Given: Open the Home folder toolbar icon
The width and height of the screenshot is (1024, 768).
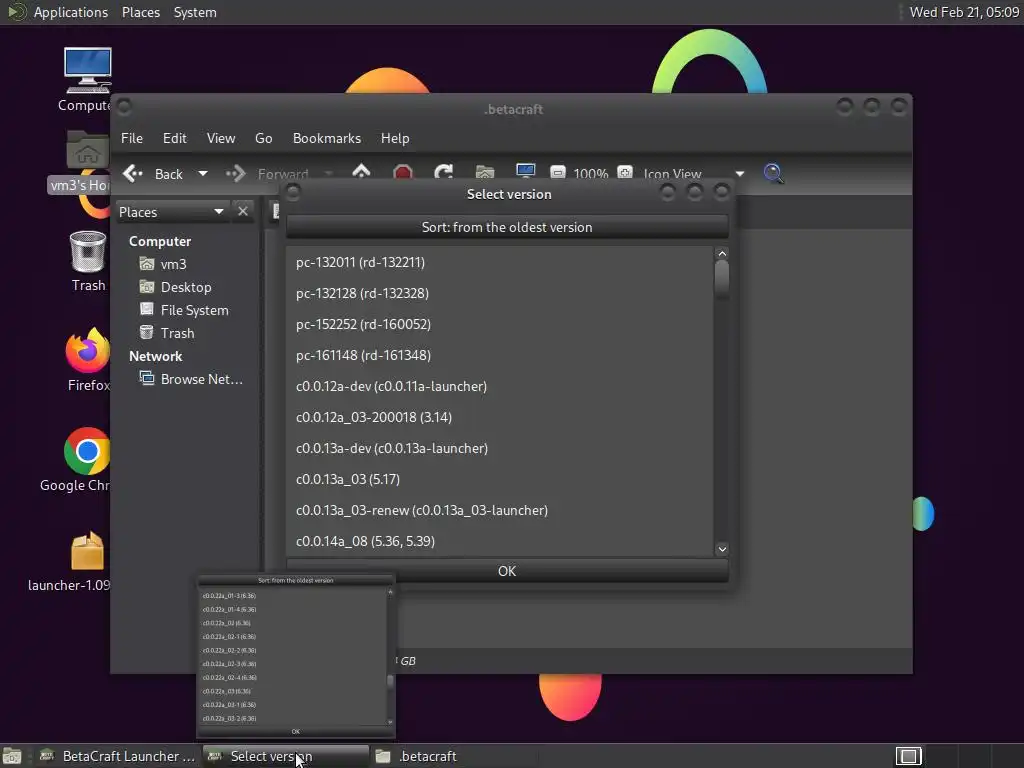Looking at the screenshot, I should coord(485,173).
